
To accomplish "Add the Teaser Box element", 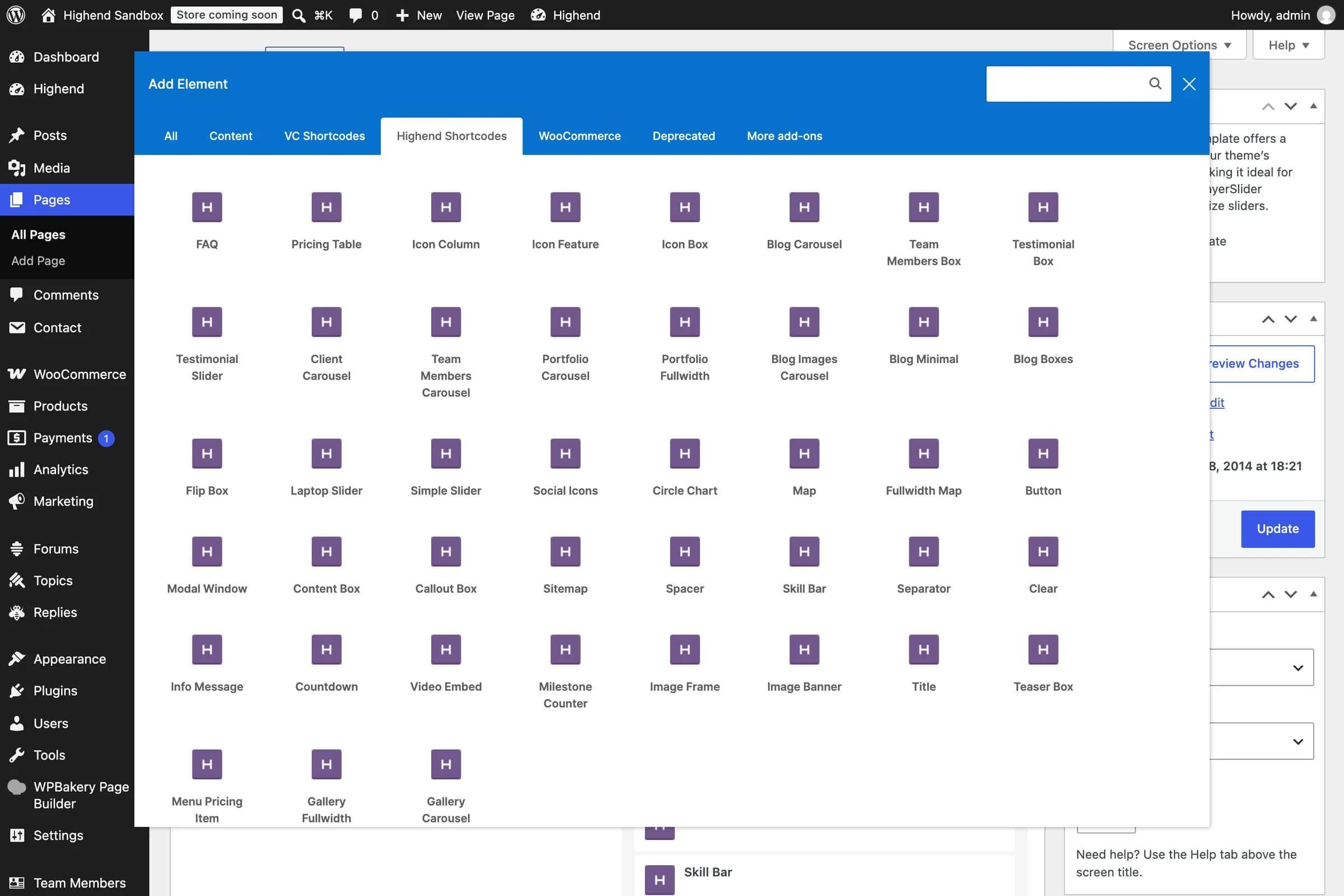I will pyautogui.click(x=1043, y=664).
